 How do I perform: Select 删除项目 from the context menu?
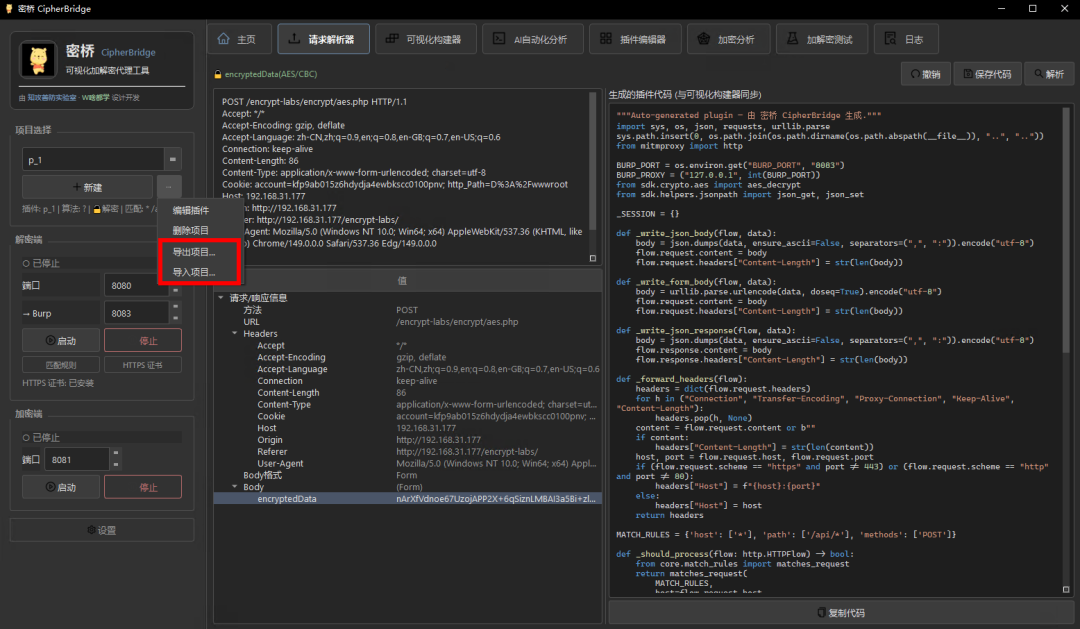click(191, 231)
